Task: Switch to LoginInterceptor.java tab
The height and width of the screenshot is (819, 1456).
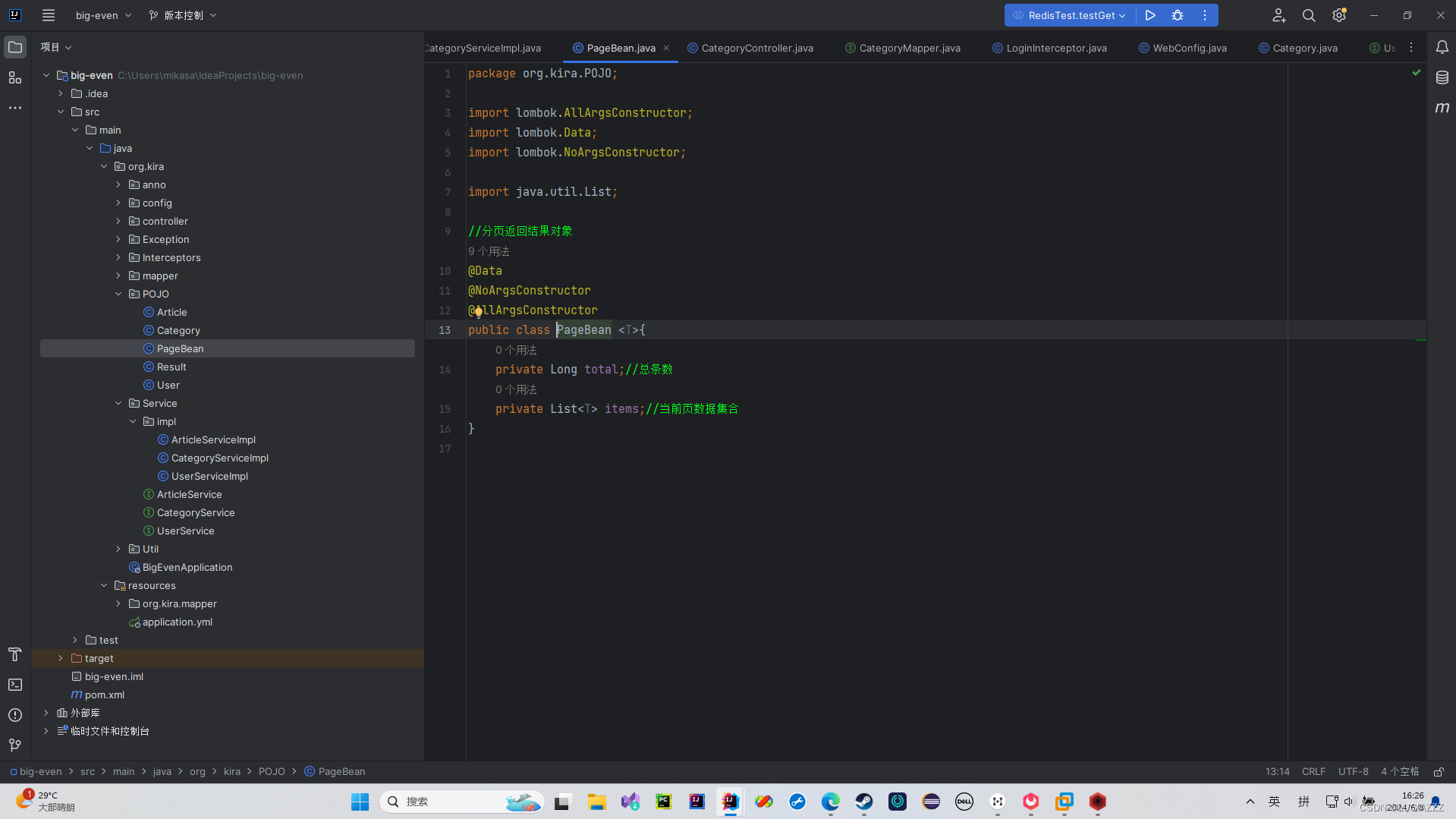Action: [1049, 48]
